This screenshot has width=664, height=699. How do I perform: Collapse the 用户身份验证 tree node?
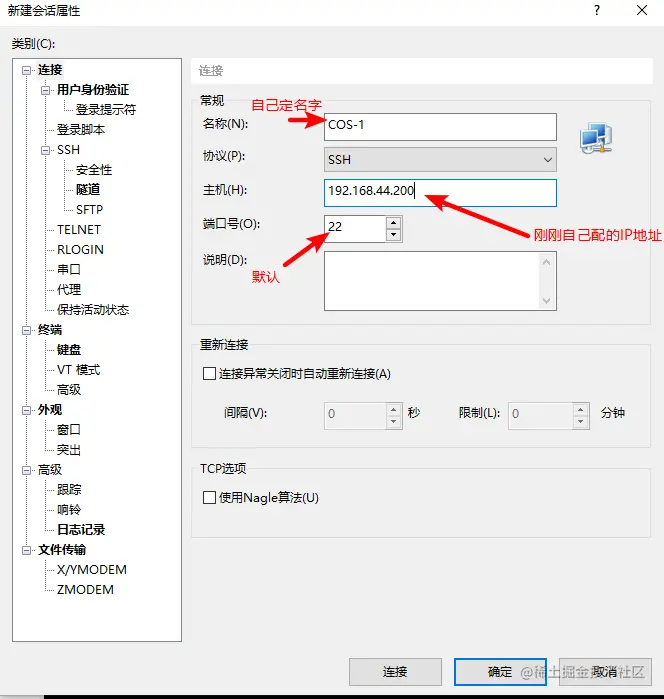point(45,90)
